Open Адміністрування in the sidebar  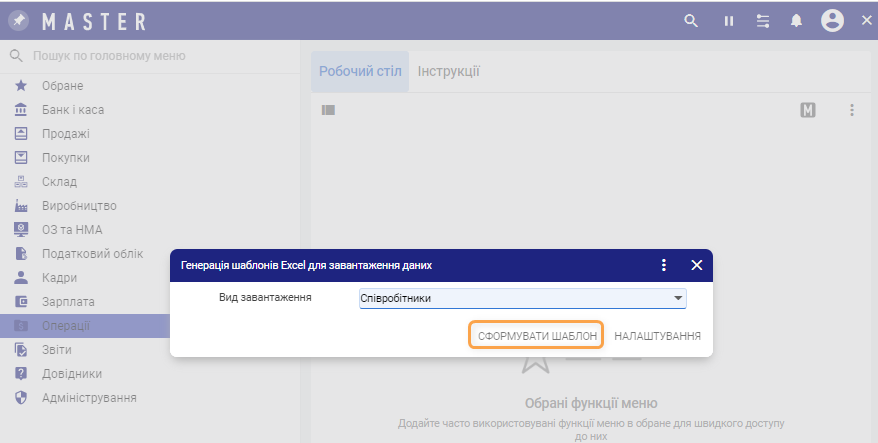click(x=89, y=398)
